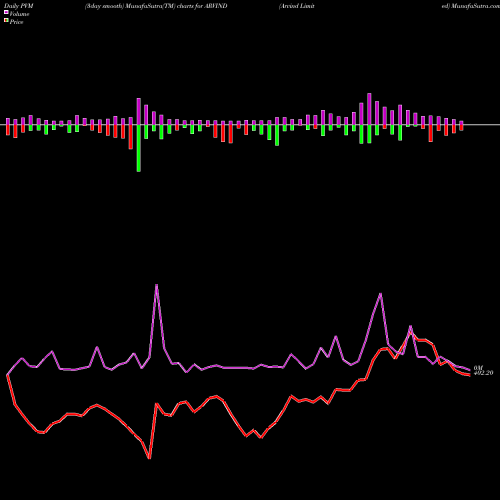Select the 'Price' legend label
The height and width of the screenshot is (500, 500).
[x=16, y=22]
